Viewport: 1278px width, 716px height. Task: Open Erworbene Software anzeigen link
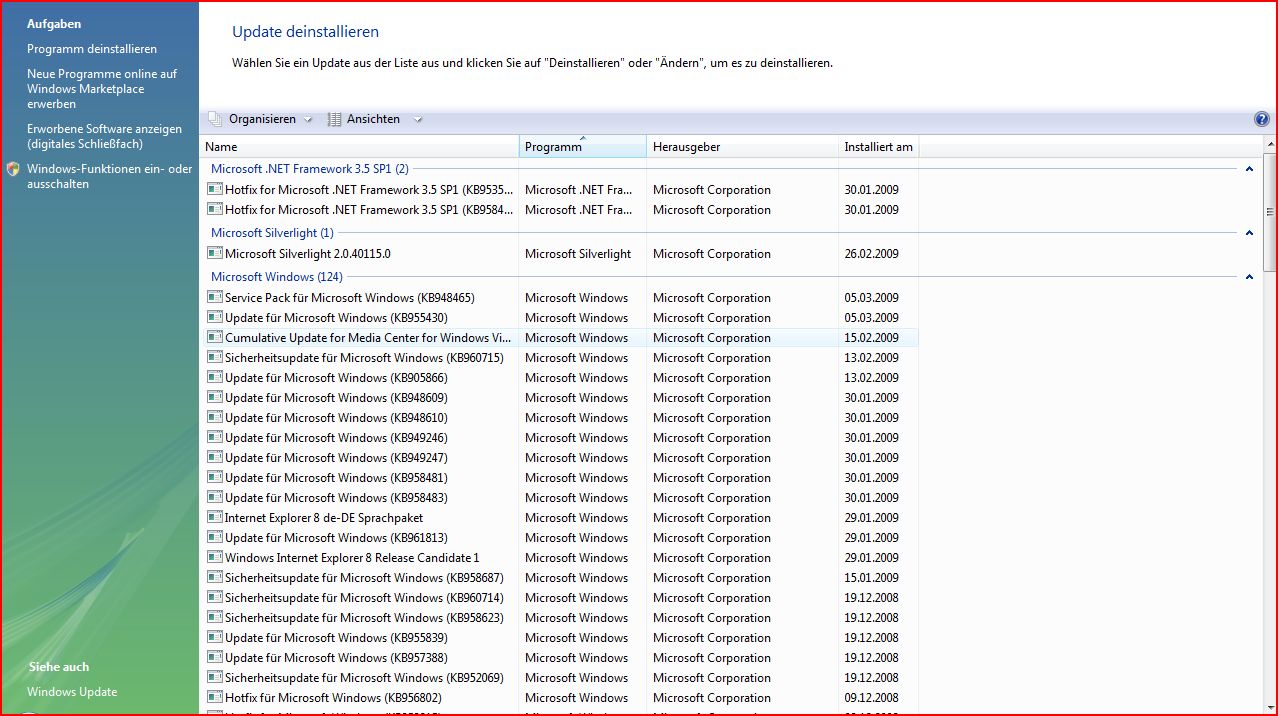coord(104,136)
